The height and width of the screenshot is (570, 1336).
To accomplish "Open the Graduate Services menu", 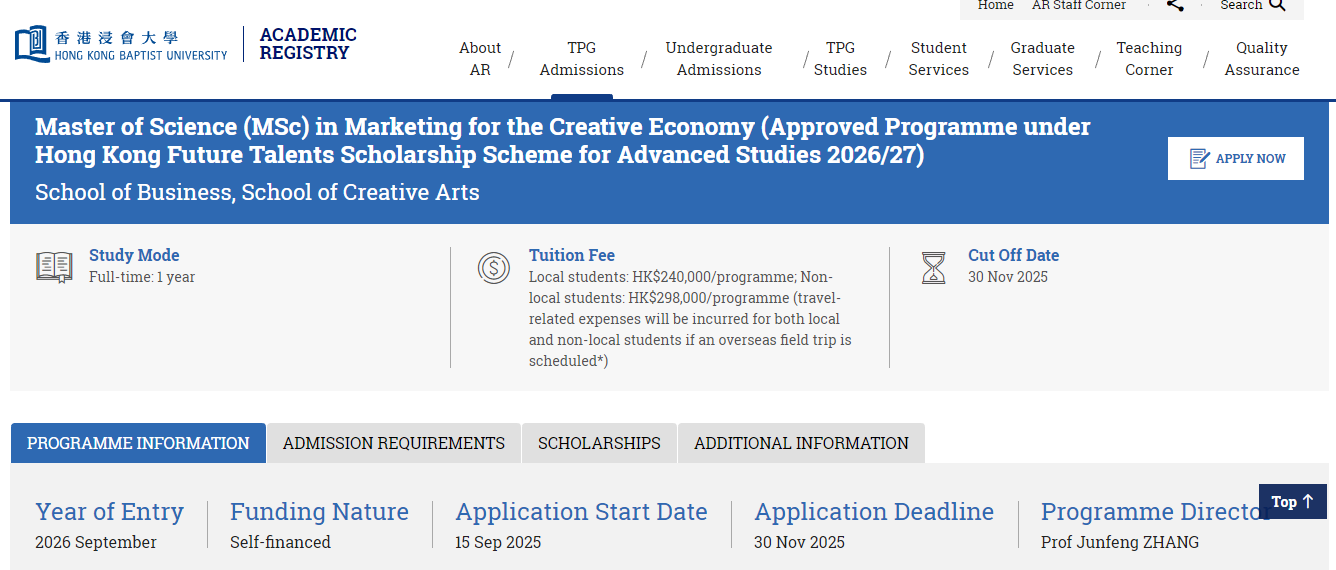I will (1043, 59).
